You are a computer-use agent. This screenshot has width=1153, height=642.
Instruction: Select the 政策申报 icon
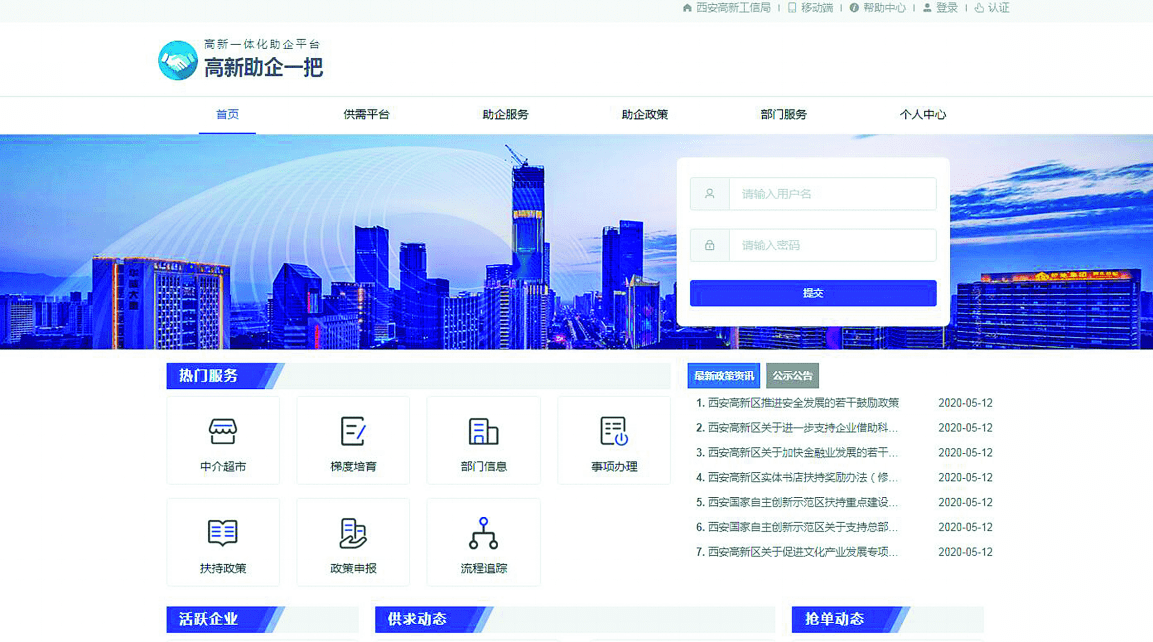pyautogui.click(x=352, y=542)
